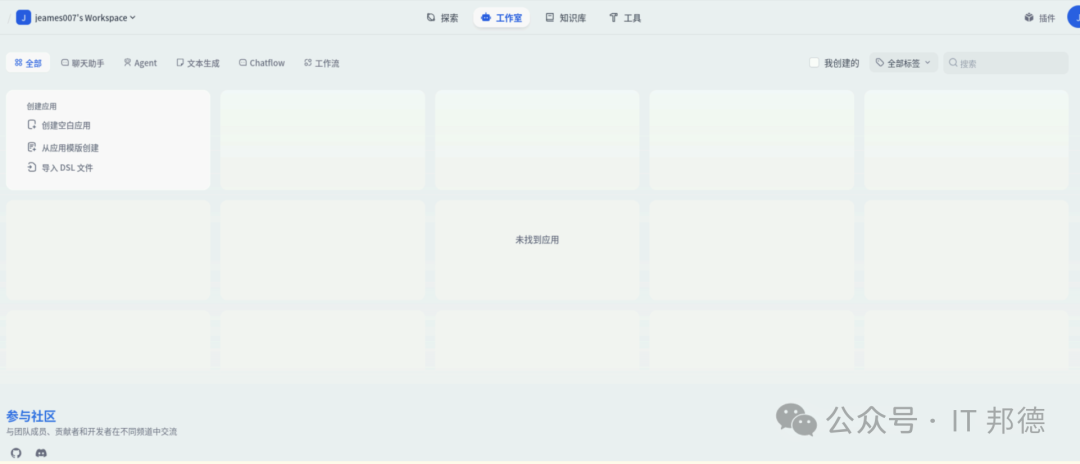Click 从应用模版创建
Image resolution: width=1080 pixels, height=464 pixels.
pos(63,147)
